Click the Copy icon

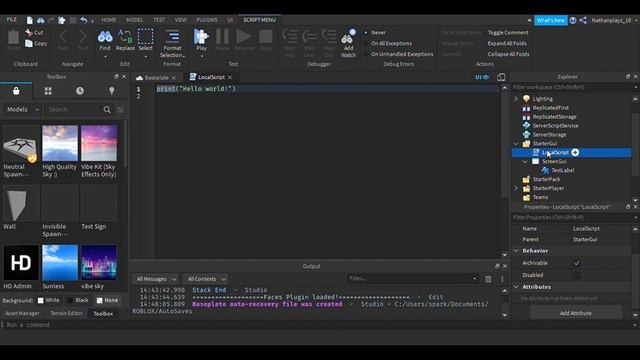coord(29,43)
